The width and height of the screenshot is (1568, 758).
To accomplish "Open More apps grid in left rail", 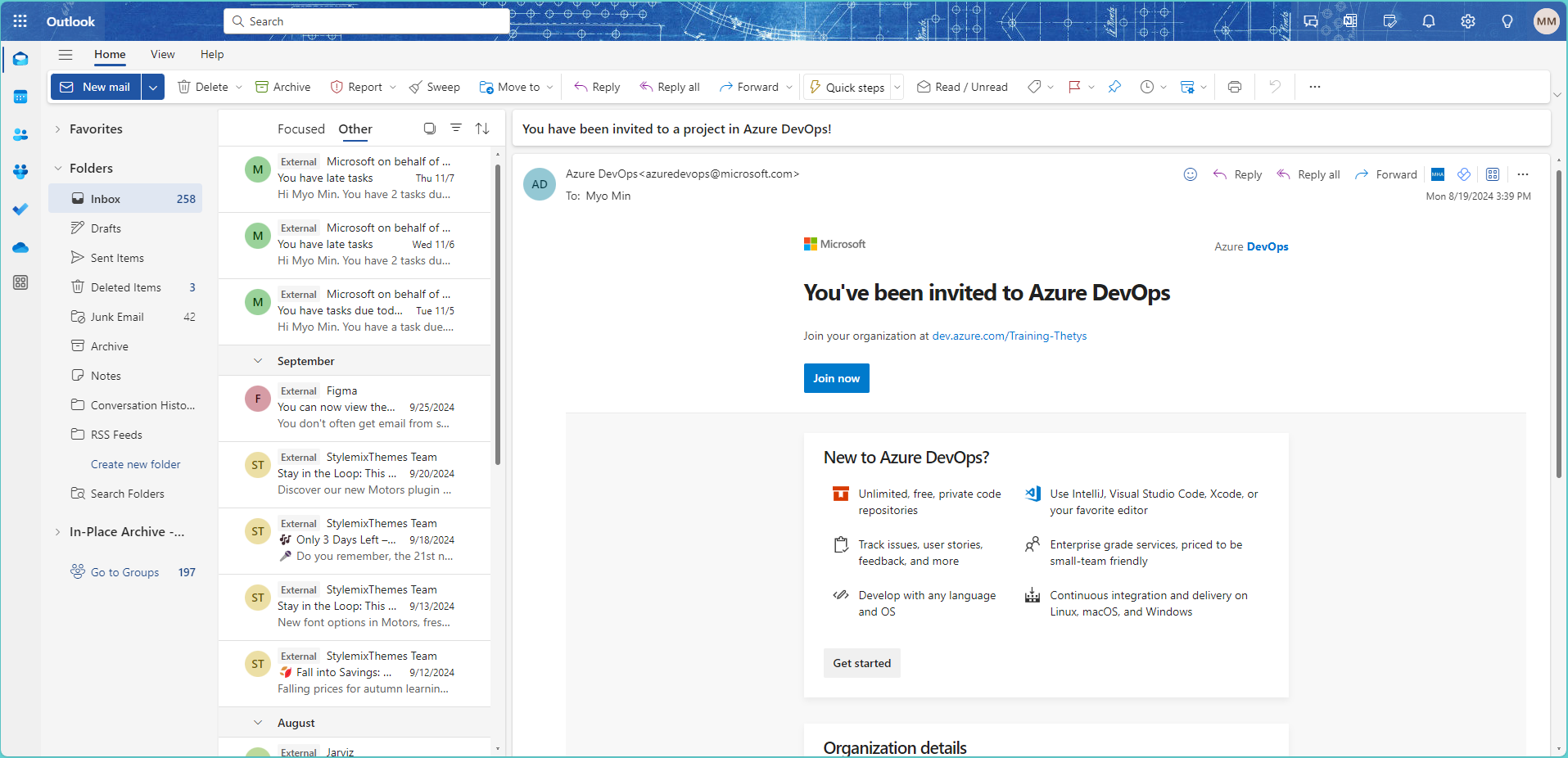I will click(x=20, y=282).
